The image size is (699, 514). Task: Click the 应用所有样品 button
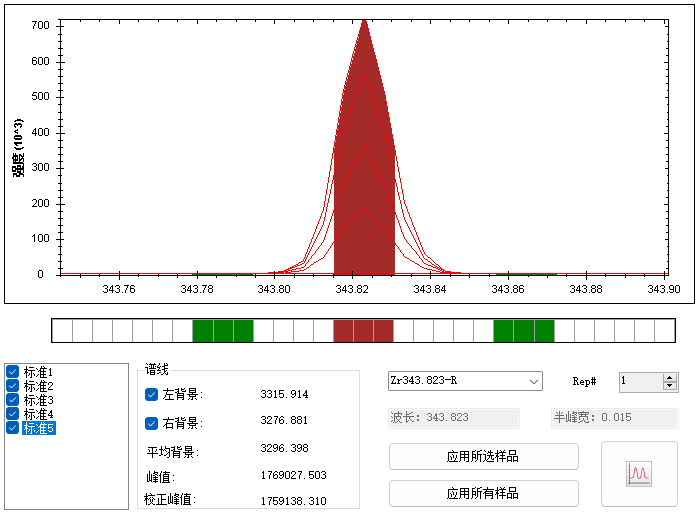484,493
